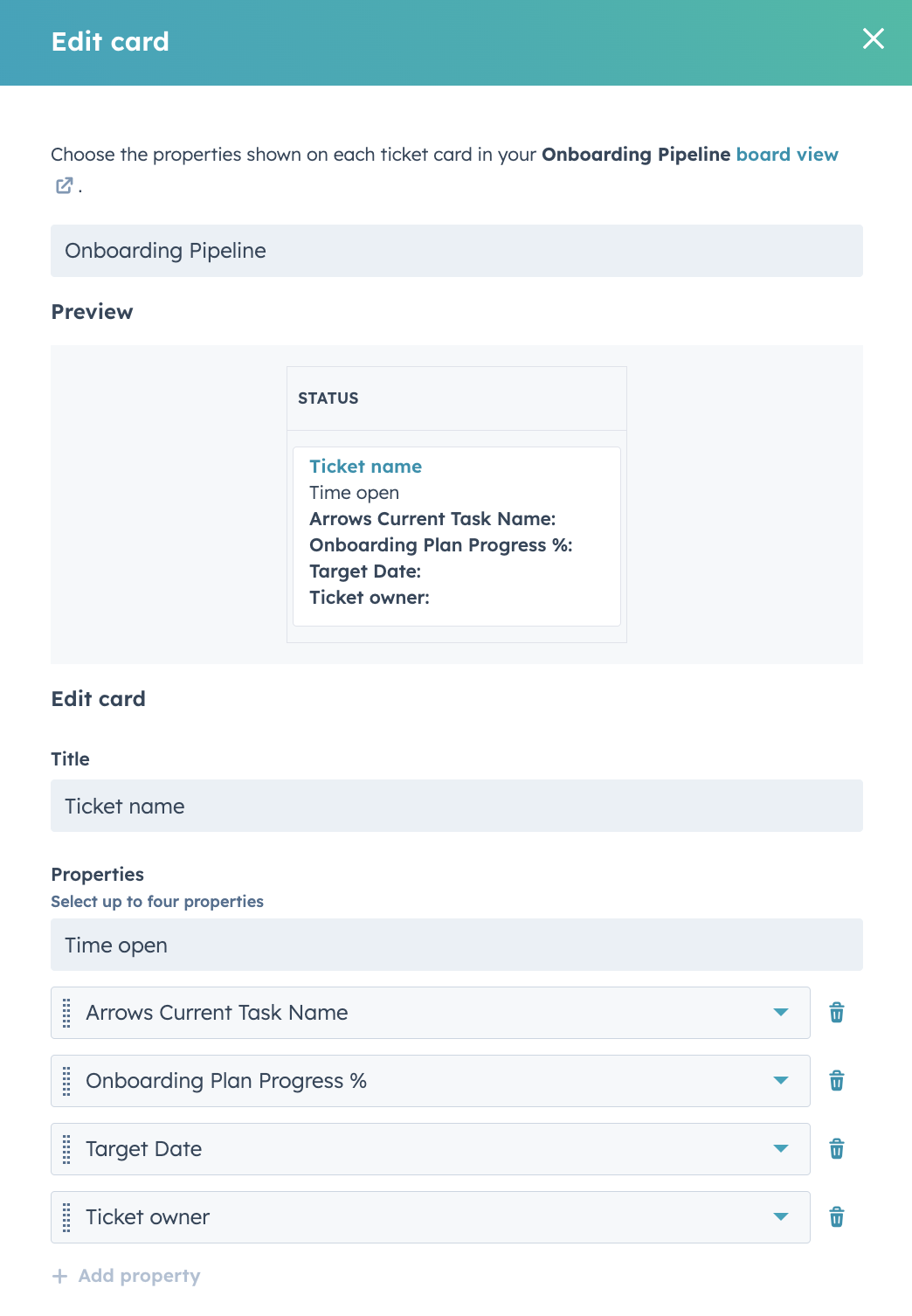The height and width of the screenshot is (1316, 912).
Task: Grab drag handle of Arrows Current Task Name
Action: tap(66, 1013)
